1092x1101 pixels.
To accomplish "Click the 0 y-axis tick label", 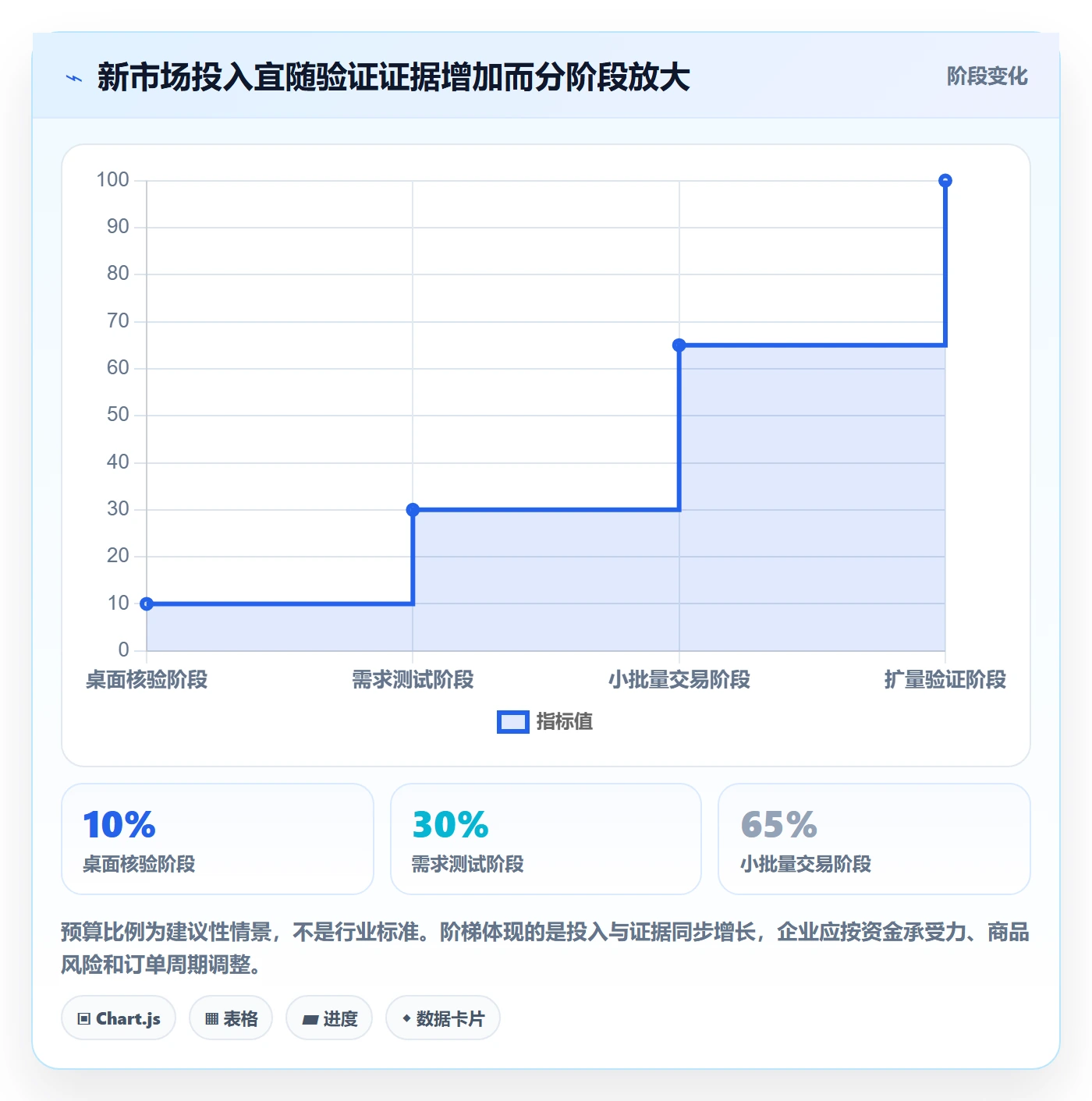I will click(x=123, y=650).
